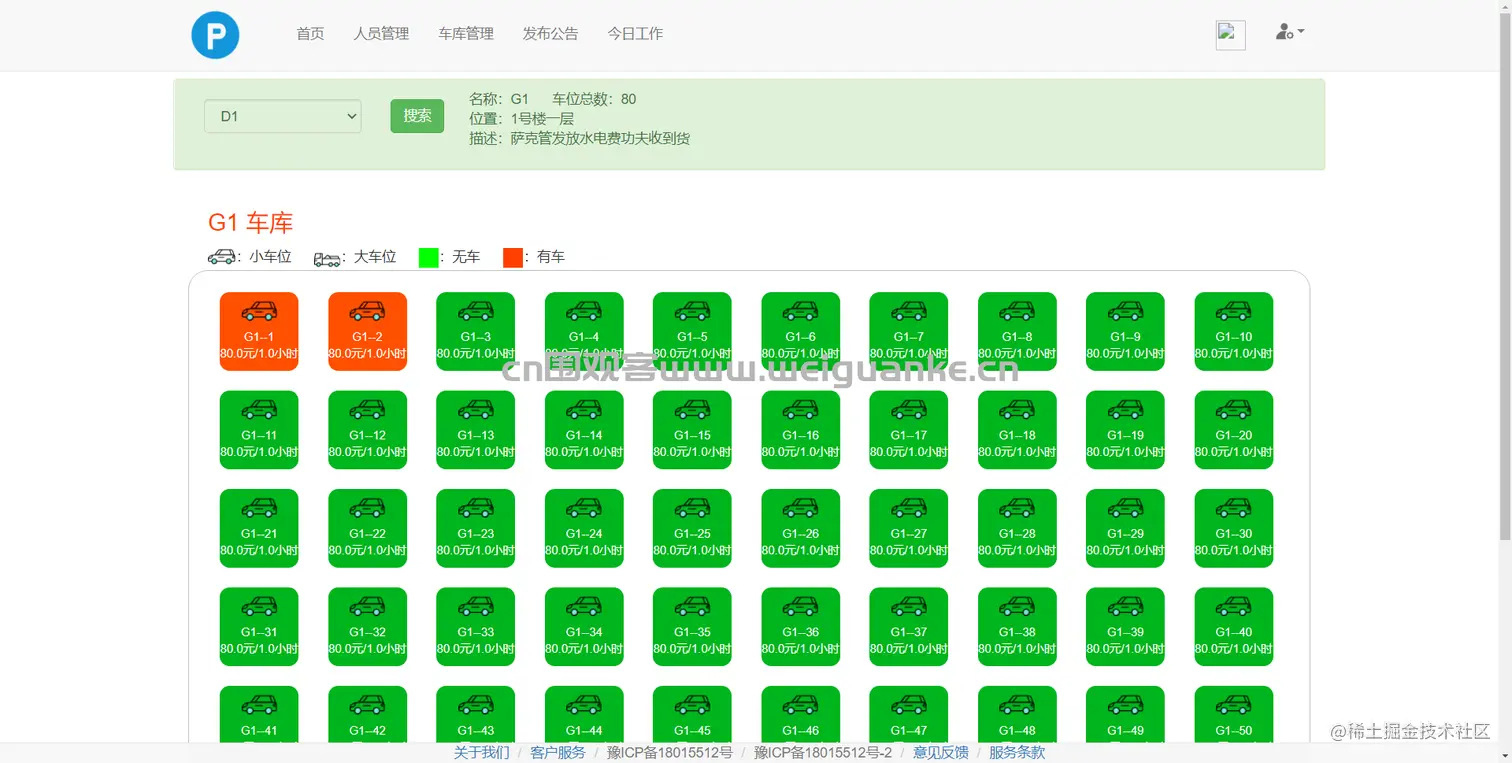This screenshot has height=763, width=1512.
Task: Open the 客户服务 footer link
Action: (558, 753)
